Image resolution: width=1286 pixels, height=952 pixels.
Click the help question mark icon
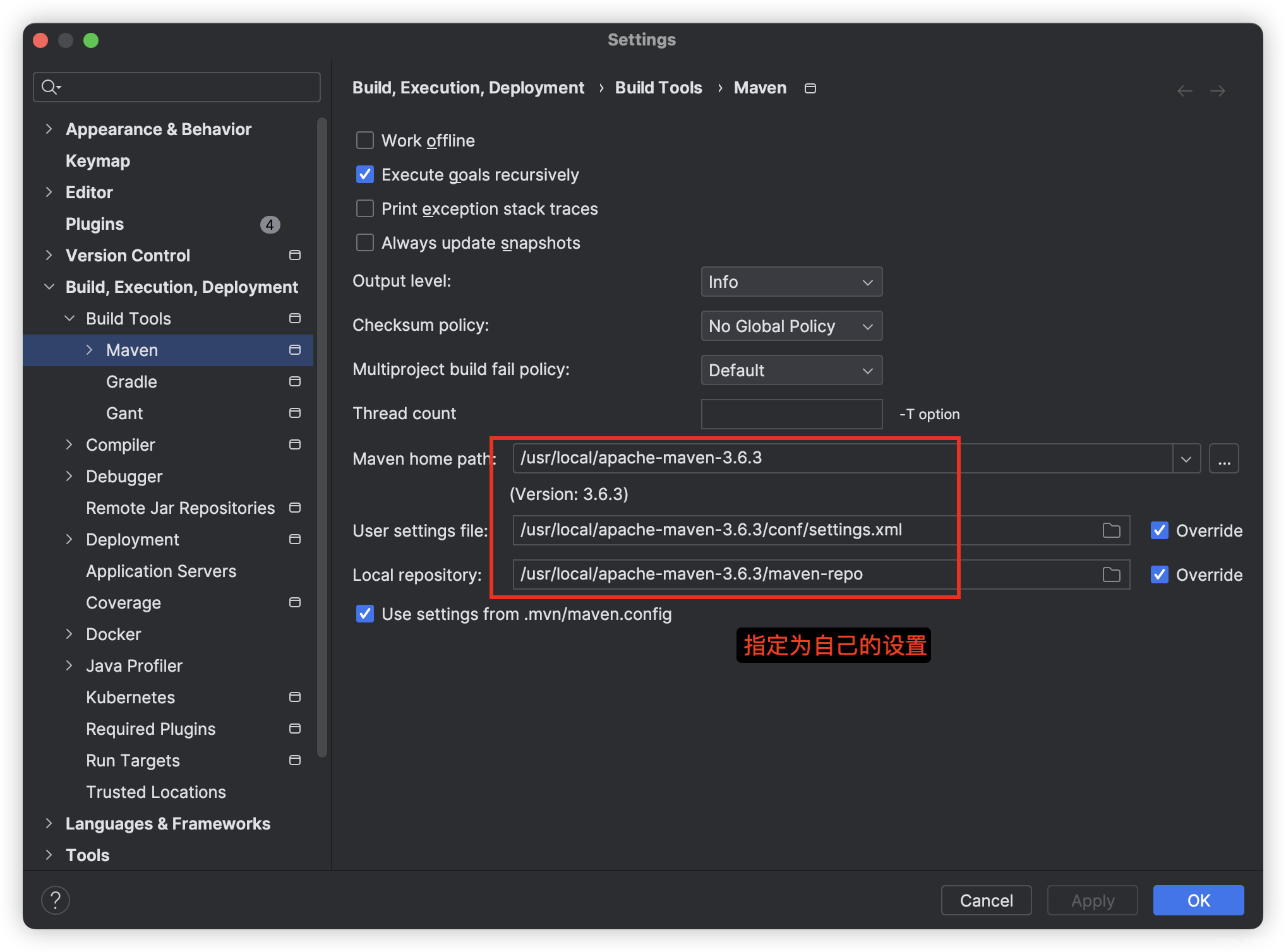point(56,900)
